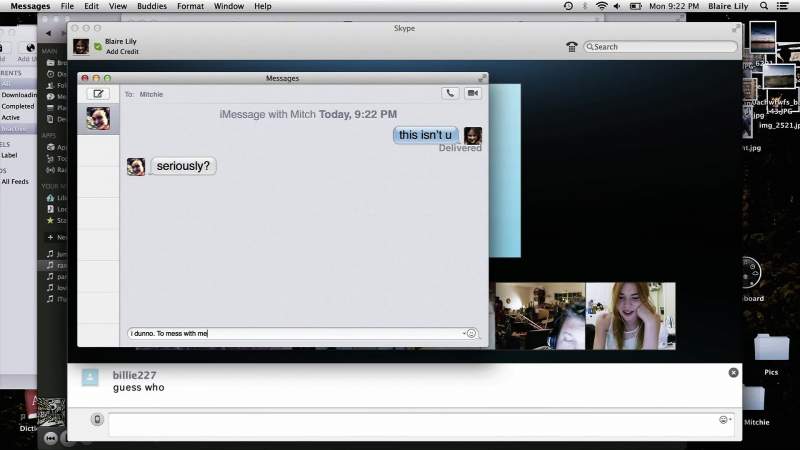Screen dimensions: 800x450
Task: Click the Skype online status icon
Action: tap(98, 46)
